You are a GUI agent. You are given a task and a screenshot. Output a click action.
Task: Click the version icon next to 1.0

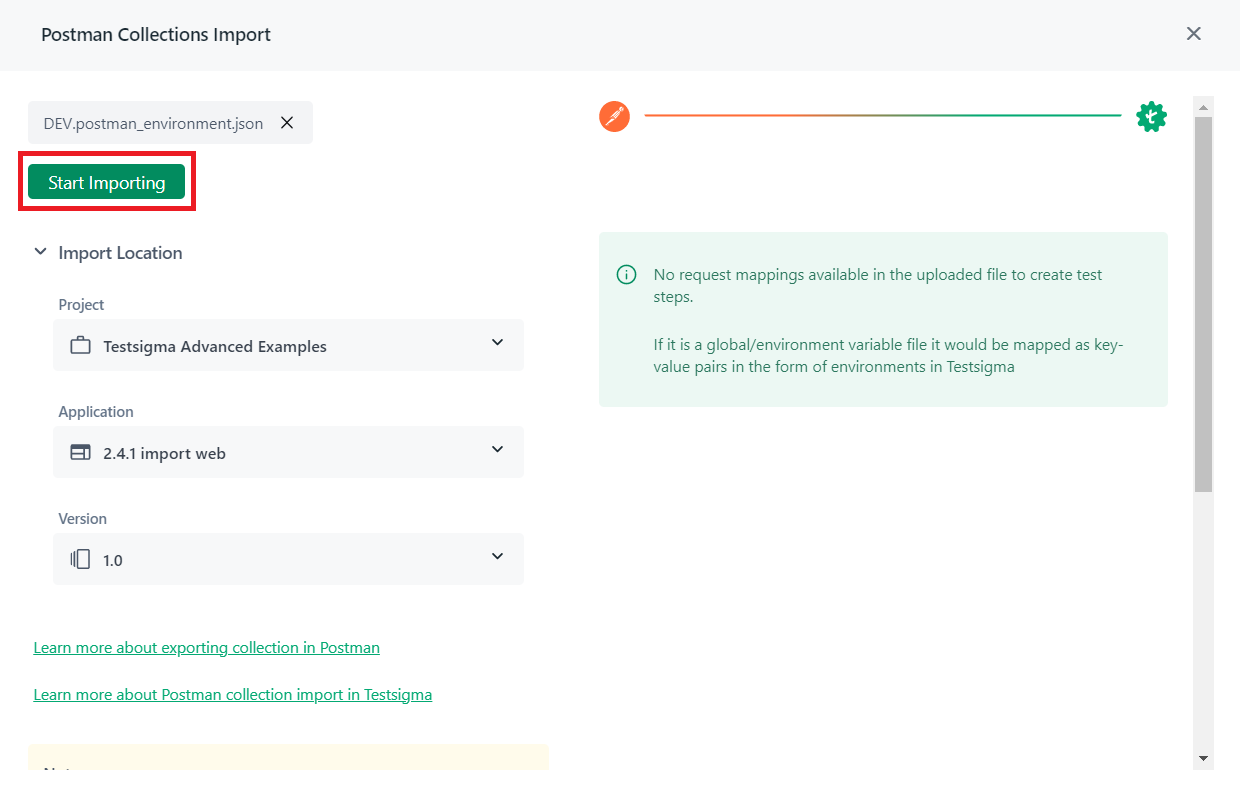tap(80, 560)
